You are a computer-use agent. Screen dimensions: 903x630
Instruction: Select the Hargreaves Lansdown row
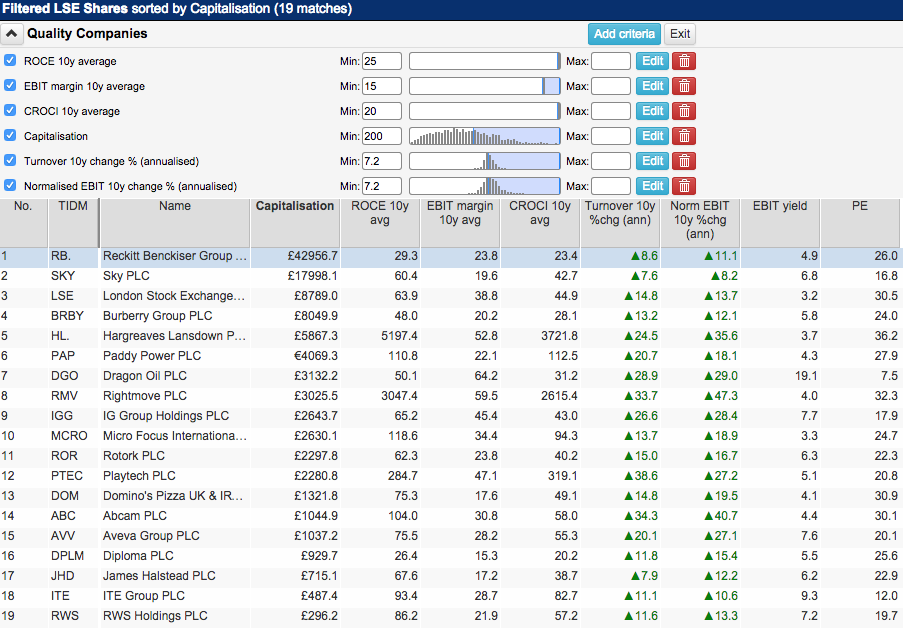(x=450, y=336)
